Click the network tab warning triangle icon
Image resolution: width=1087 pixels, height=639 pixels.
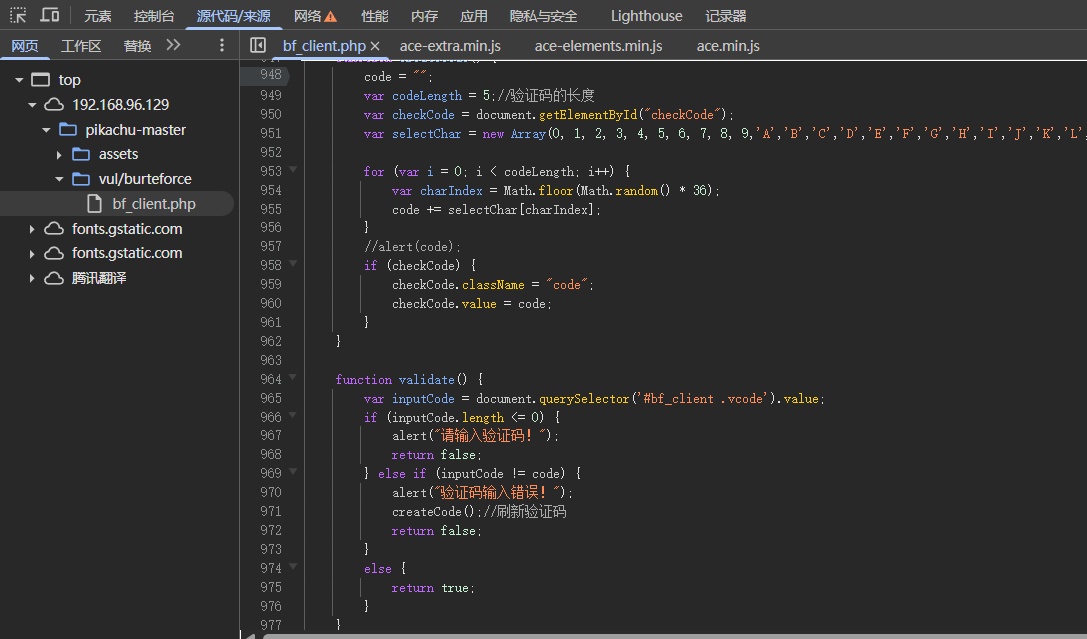click(x=331, y=17)
